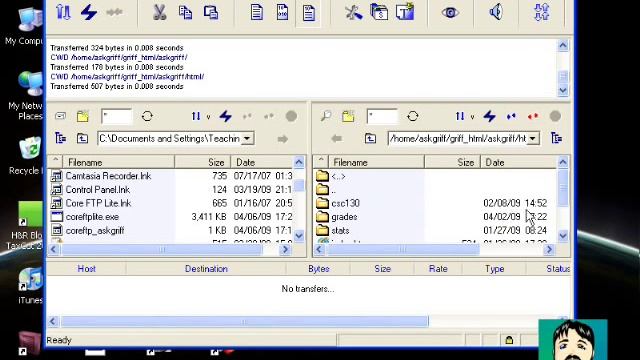Select the stats remote folder
Viewport: 640px width, 360px height.
tap(340, 231)
